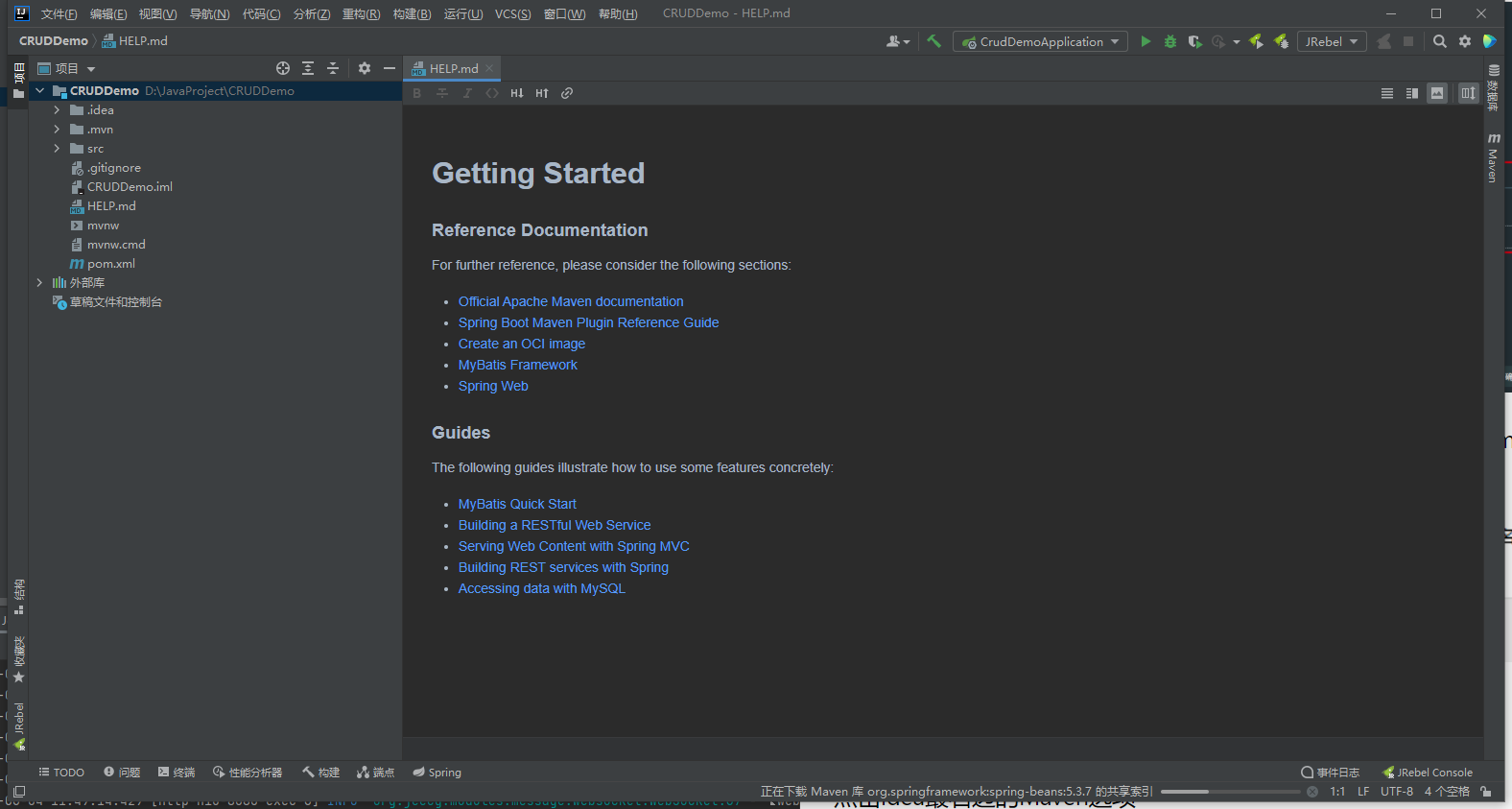Image resolution: width=1512 pixels, height=809 pixels.
Task: Open dropdown arrow next to profiler icon
Action: point(1236,41)
